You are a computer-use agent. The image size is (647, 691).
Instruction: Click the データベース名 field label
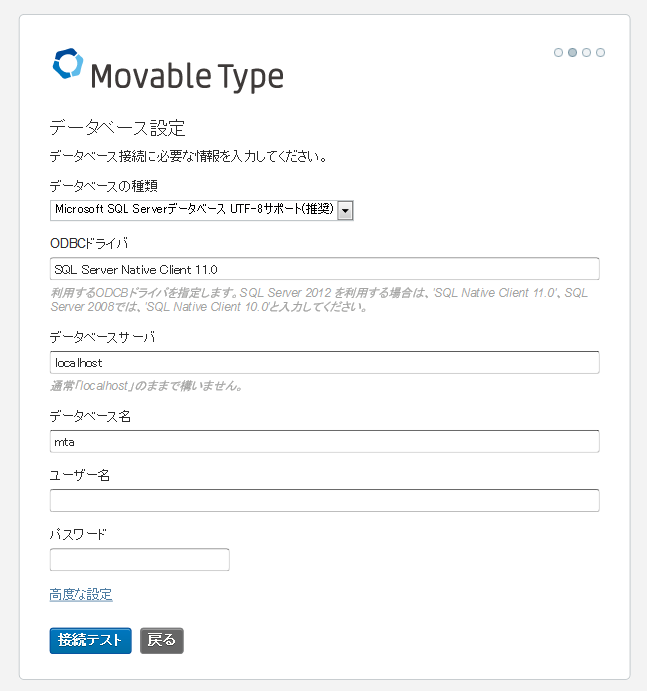coord(90,416)
